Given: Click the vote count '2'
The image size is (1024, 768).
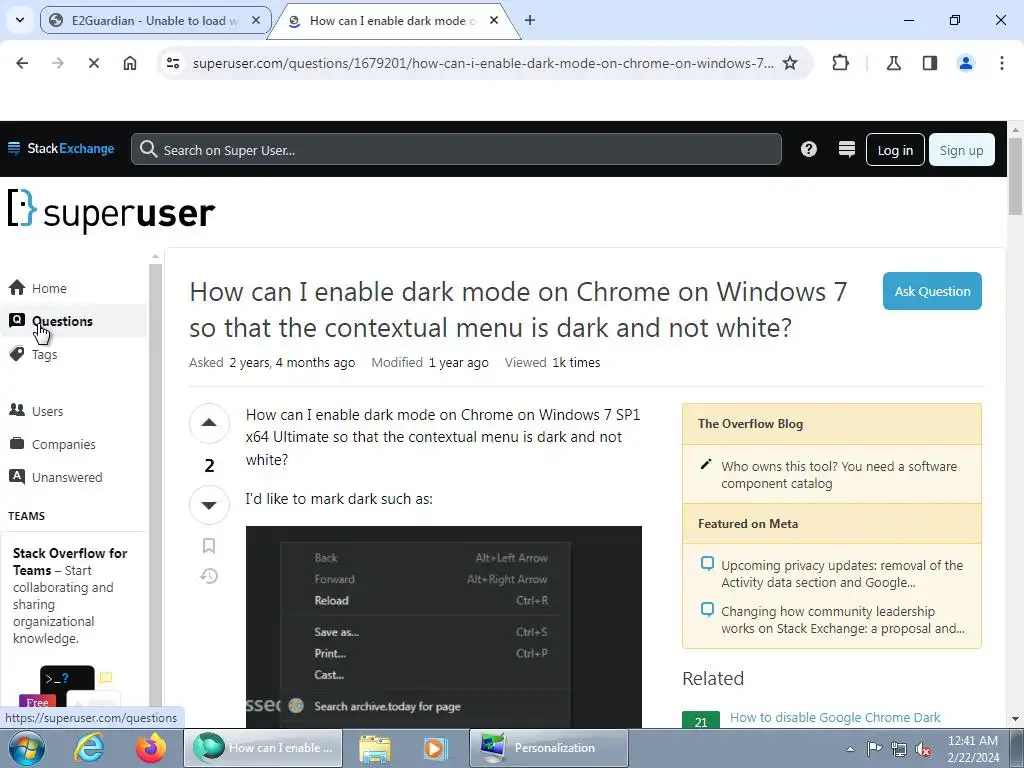Looking at the screenshot, I should tap(209, 465).
